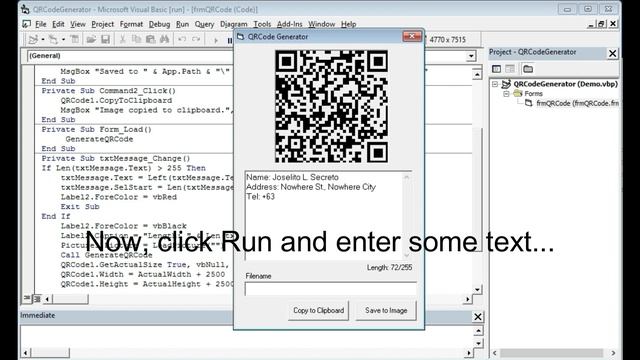
Task: Close the QRCode Generator dialog
Action: click(x=412, y=36)
